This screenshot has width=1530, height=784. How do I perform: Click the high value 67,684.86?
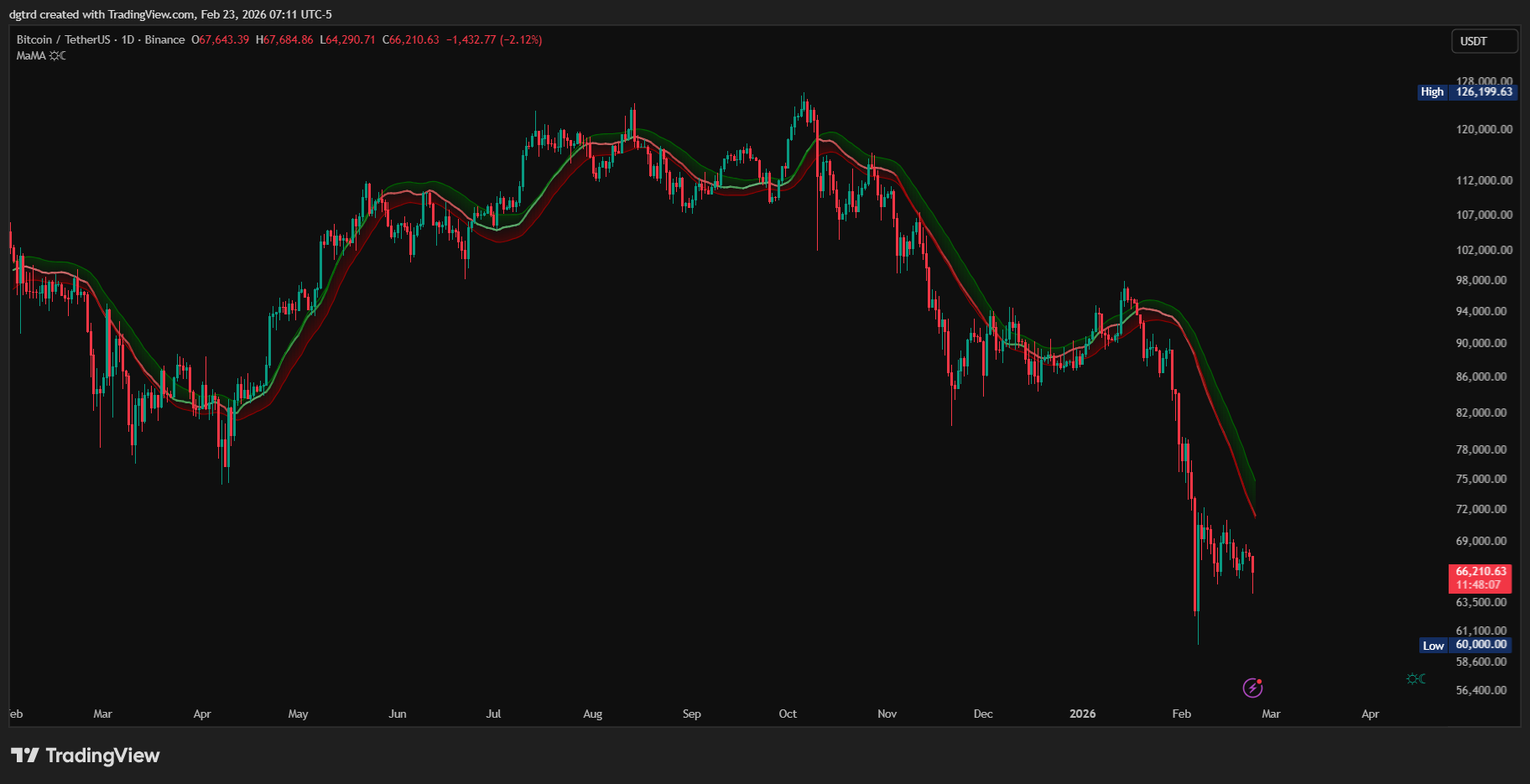click(x=289, y=39)
